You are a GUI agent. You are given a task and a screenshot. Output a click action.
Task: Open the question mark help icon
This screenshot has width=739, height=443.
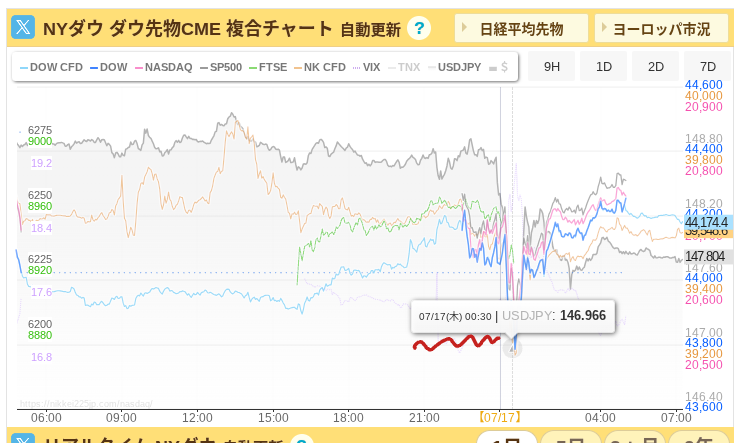pyautogui.click(x=419, y=28)
